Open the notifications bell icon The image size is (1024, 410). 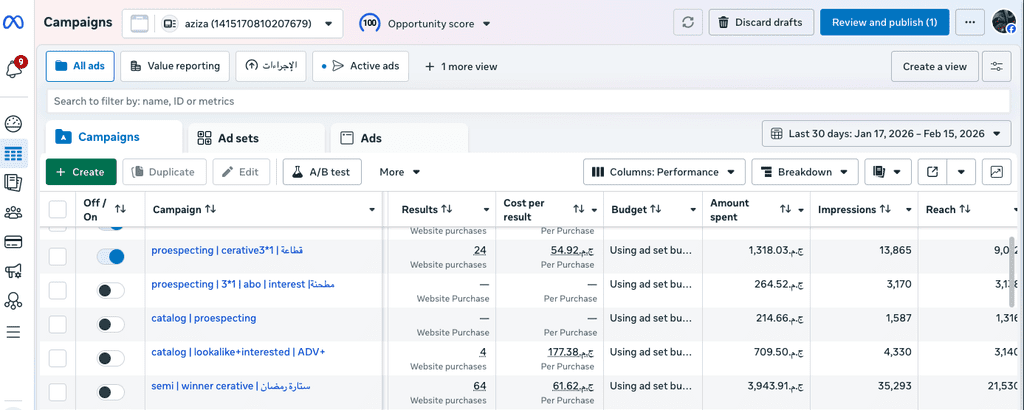tap(13, 69)
